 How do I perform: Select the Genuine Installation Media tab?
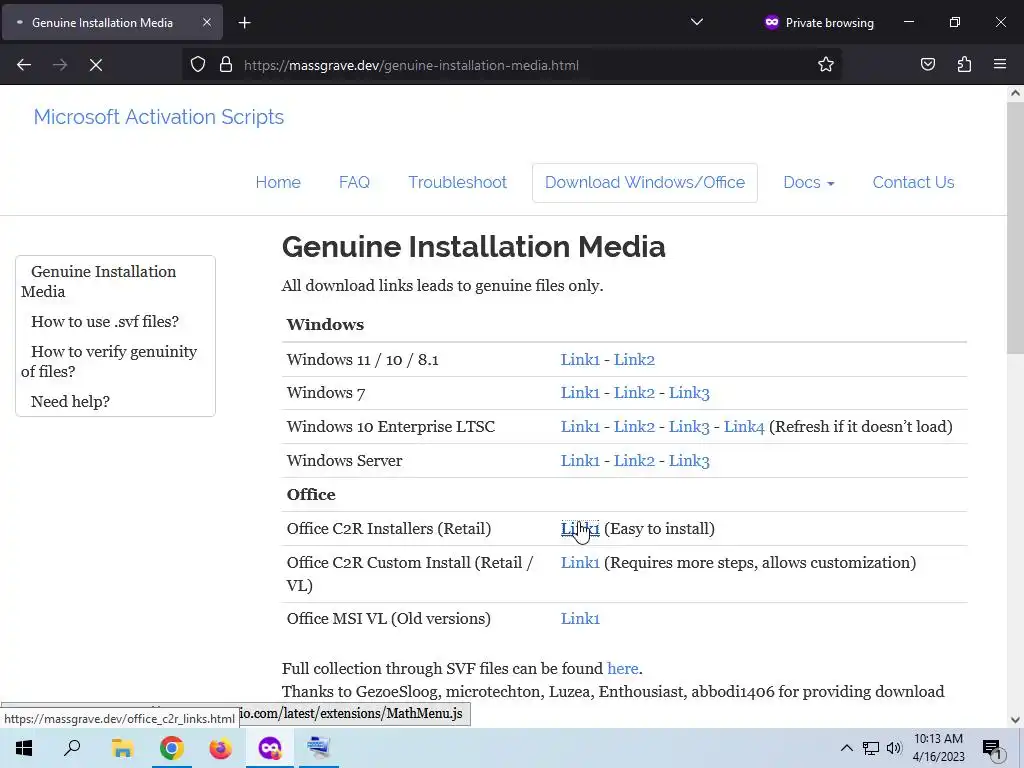click(x=112, y=23)
